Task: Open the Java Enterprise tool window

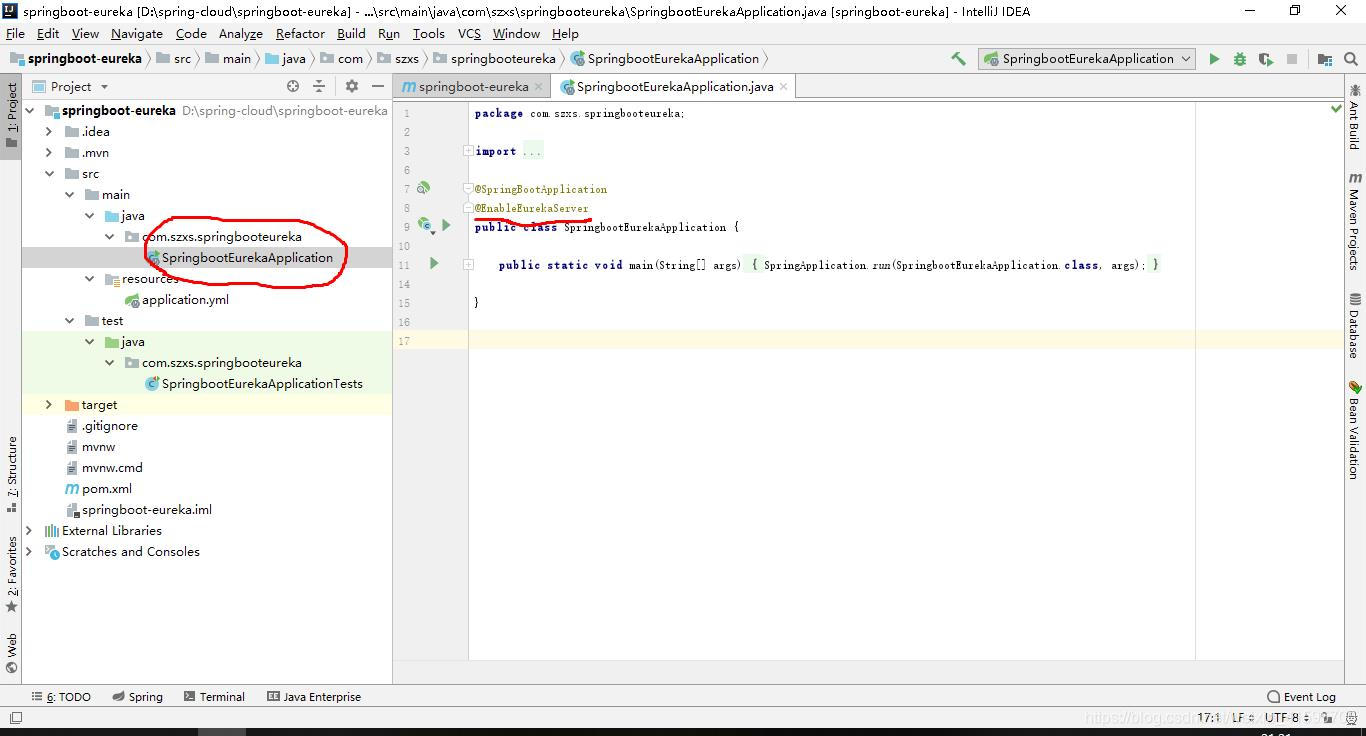Action: 314,697
